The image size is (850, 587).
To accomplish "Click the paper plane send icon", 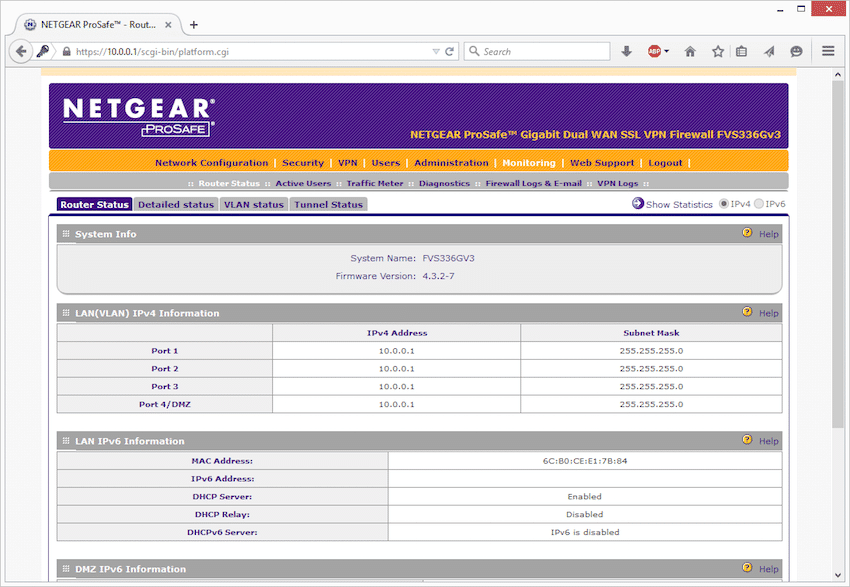I will (x=769, y=51).
